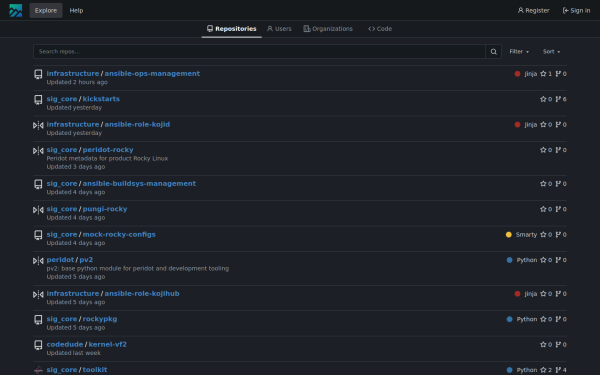Click Python label on rockypkg row

pyautogui.click(x=527, y=319)
